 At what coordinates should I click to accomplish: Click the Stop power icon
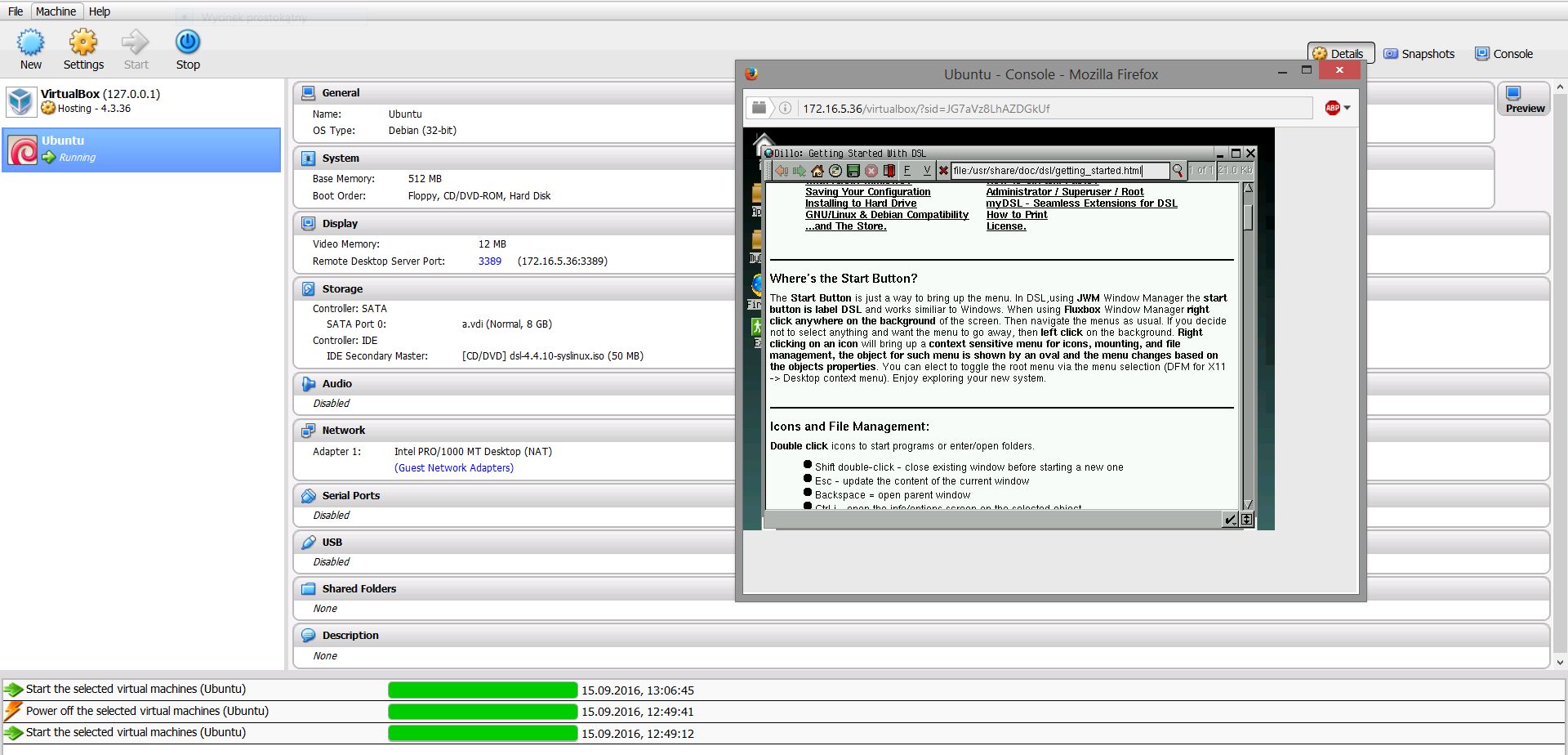[188, 42]
